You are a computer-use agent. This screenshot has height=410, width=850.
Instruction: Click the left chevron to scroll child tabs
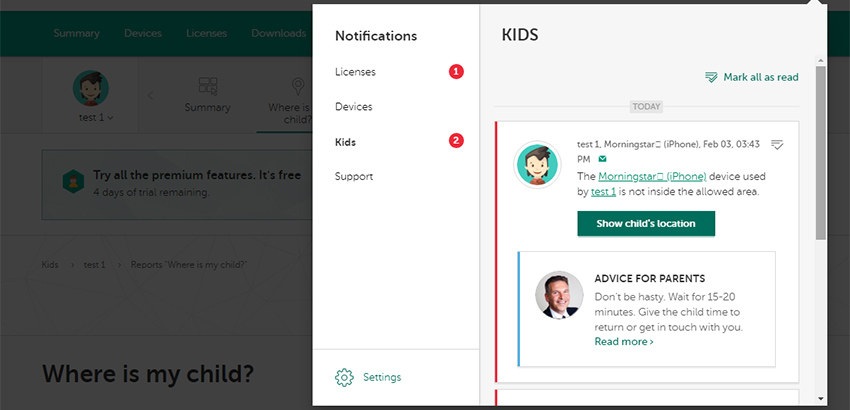click(x=151, y=95)
